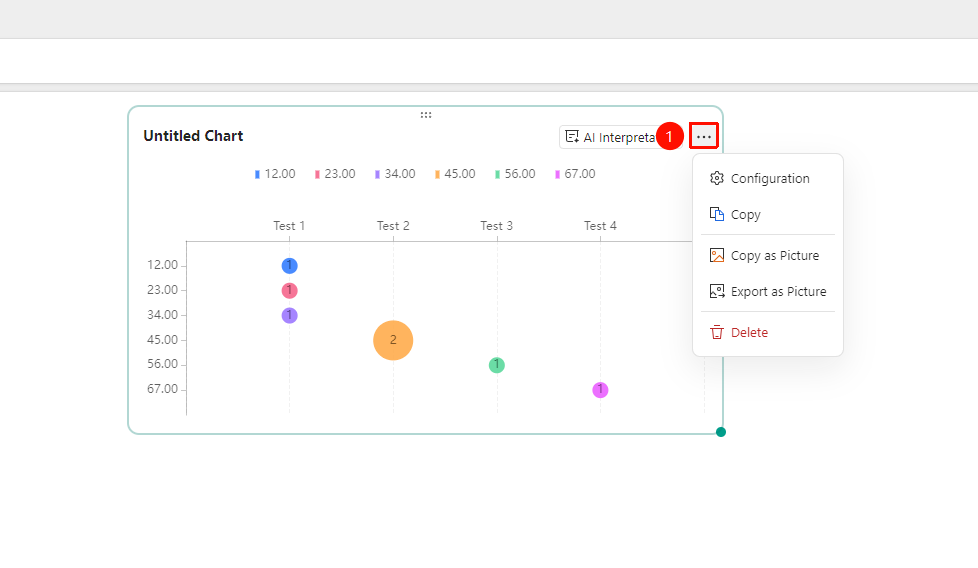Screen dimensions: 978x568
Task: Click the Untitled Chart title
Action: point(193,136)
